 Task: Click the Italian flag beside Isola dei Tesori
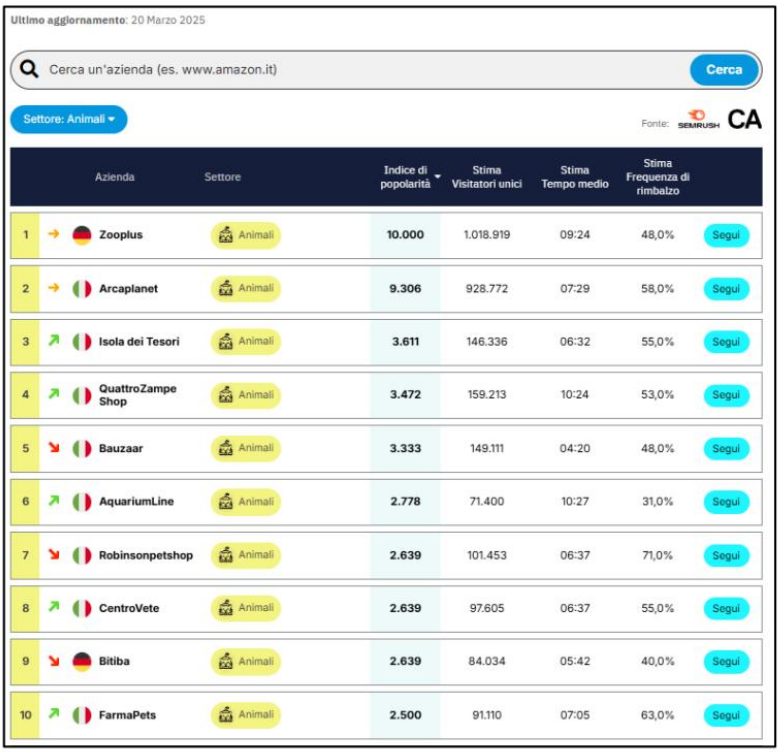pyautogui.click(x=82, y=342)
